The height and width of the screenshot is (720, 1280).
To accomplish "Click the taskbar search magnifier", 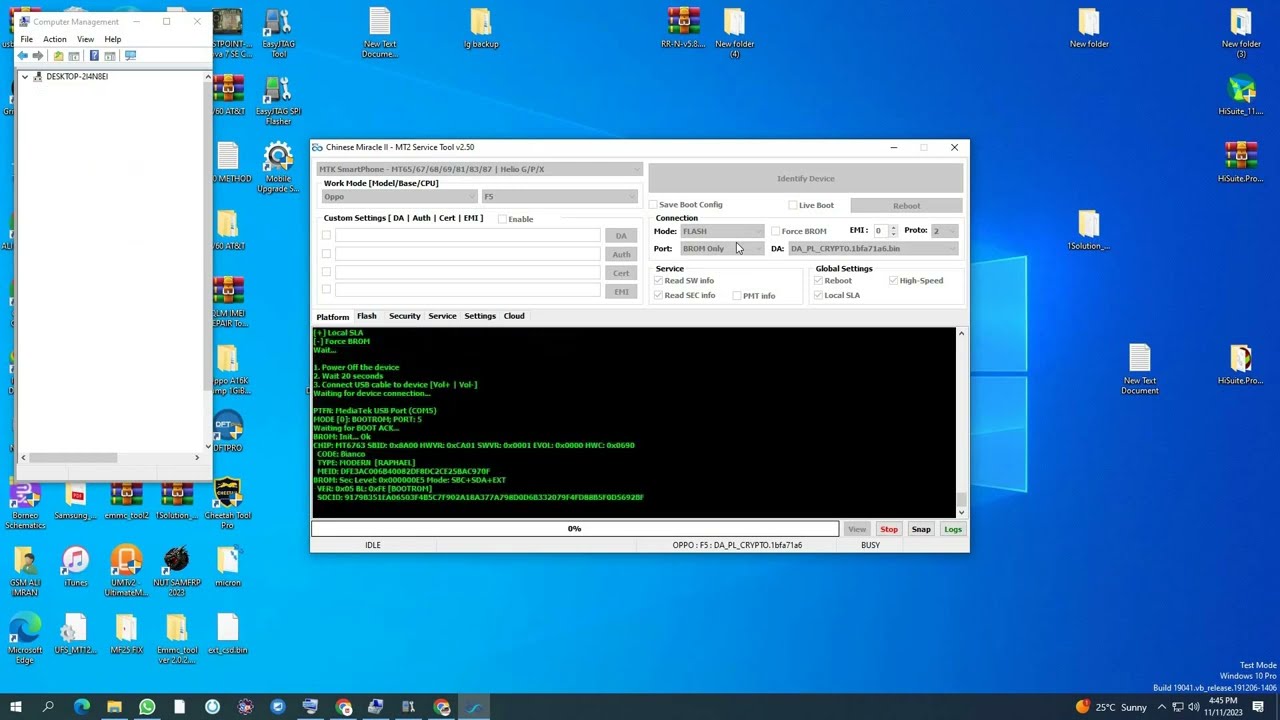I will pos(48,707).
